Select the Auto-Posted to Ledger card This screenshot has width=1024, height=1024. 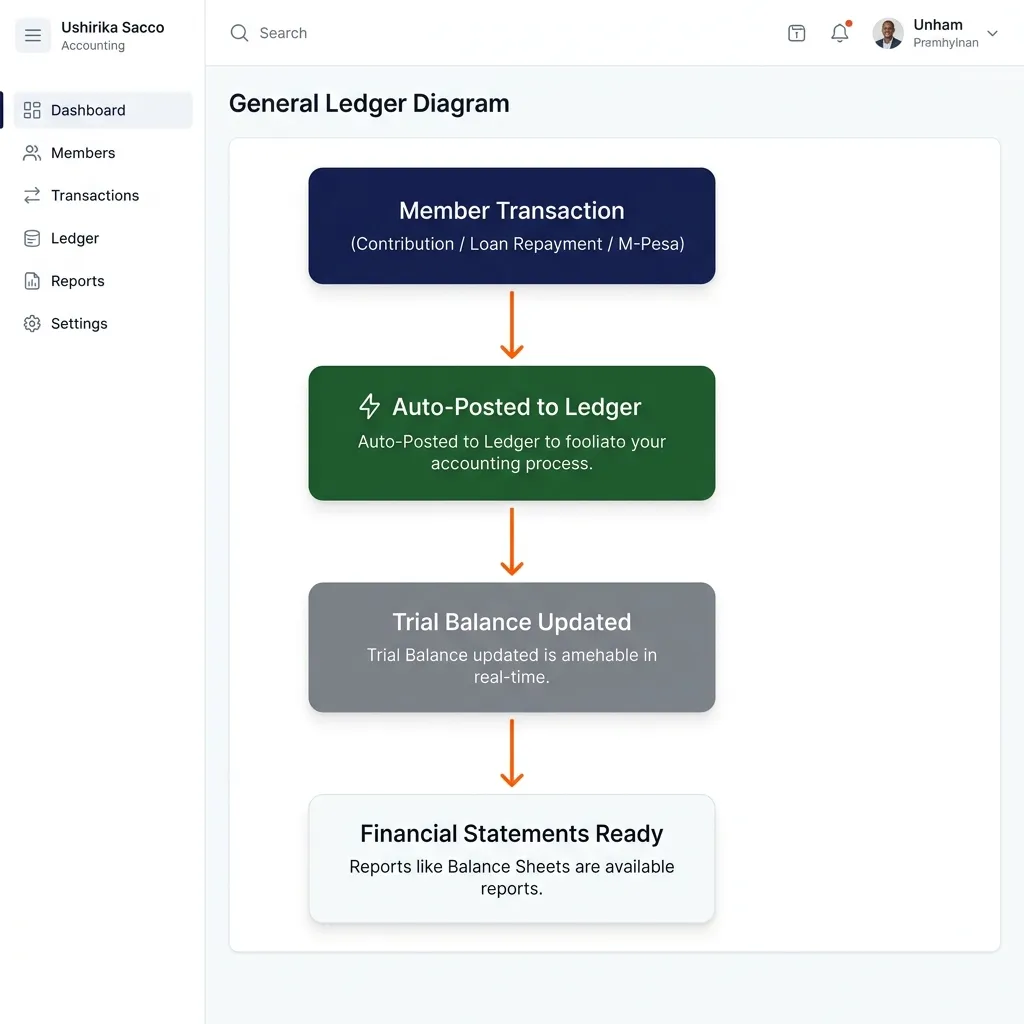(511, 433)
